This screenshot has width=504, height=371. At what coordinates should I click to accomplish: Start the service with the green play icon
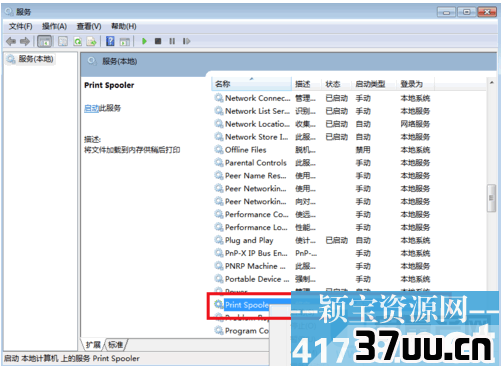[144, 41]
